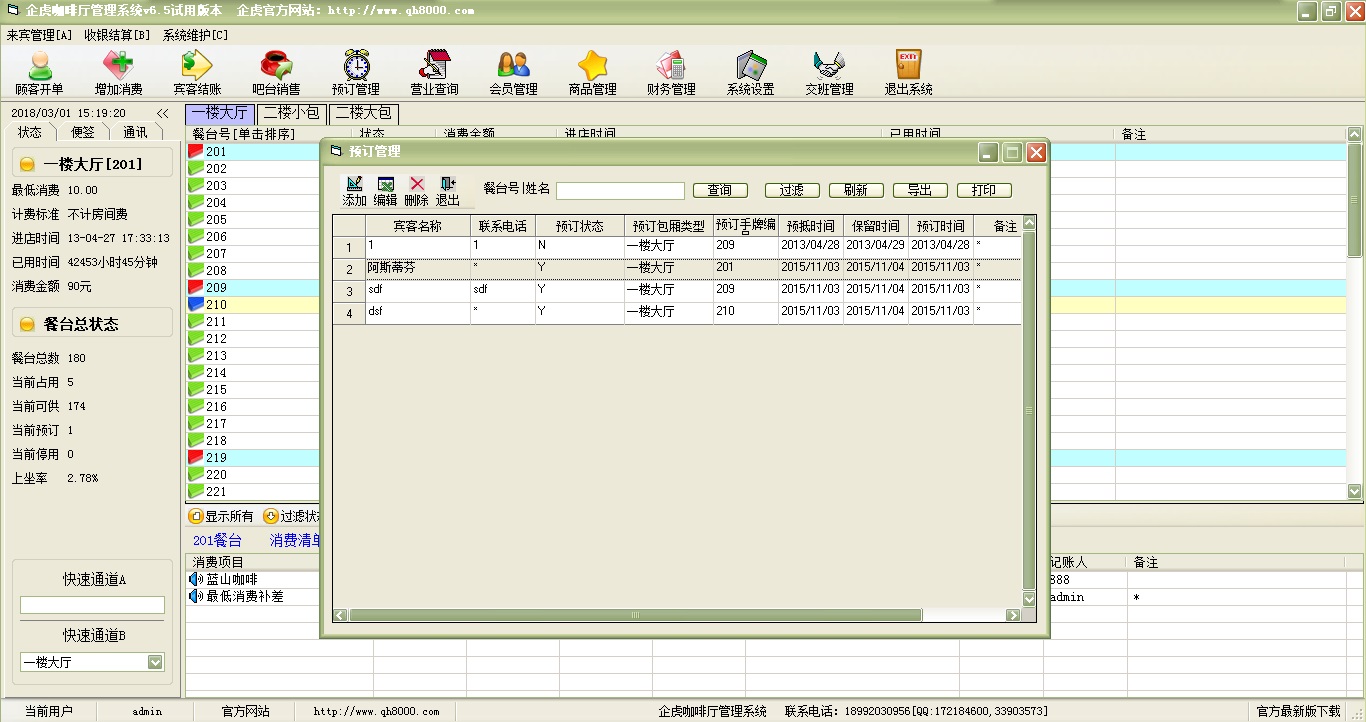Select table 216 in list
Viewport: 1366px width, 722px height.
click(x=216, y=406)
